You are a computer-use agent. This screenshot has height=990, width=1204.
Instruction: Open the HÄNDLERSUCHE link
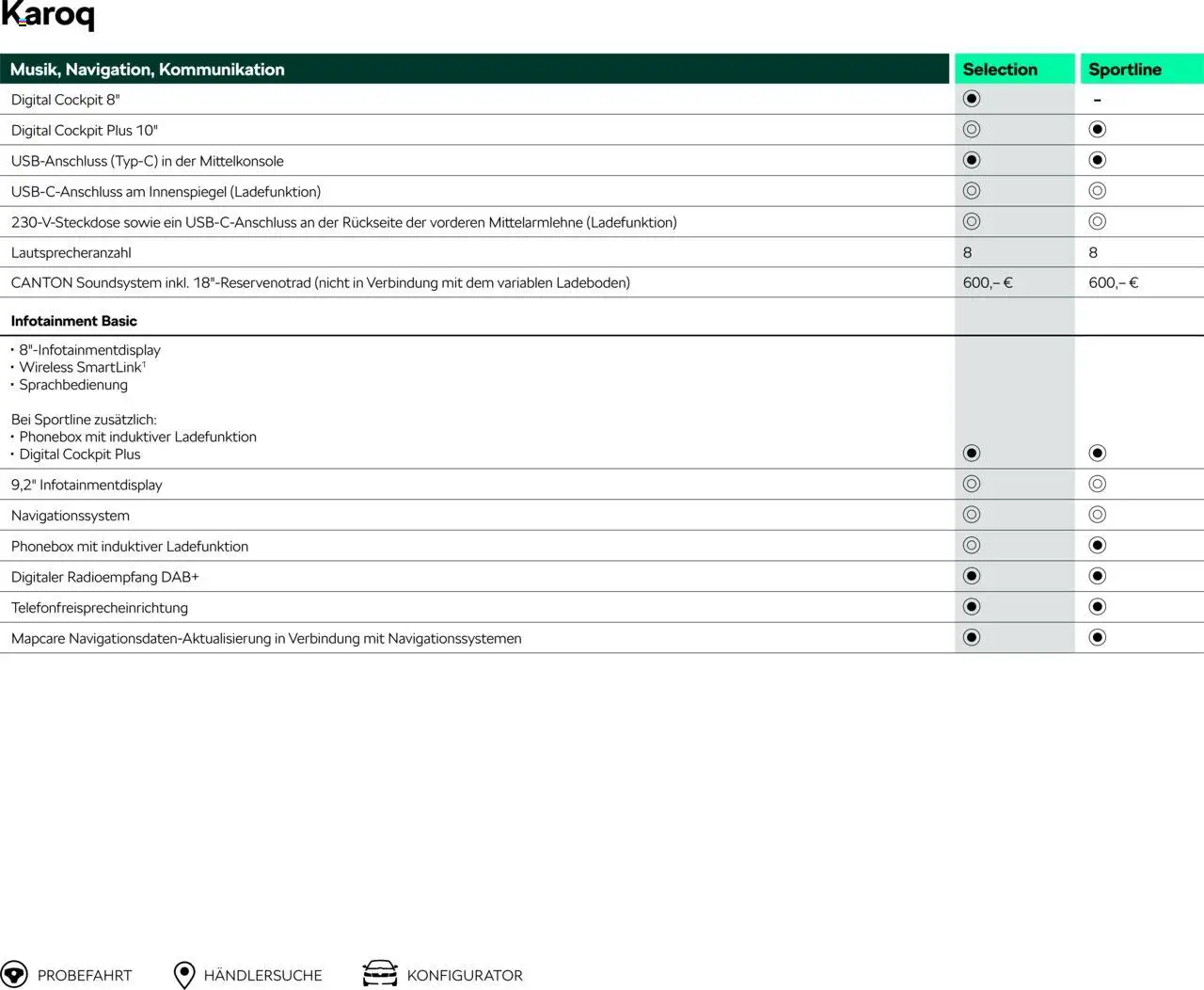pyautogui.click(x=262, y=976)
